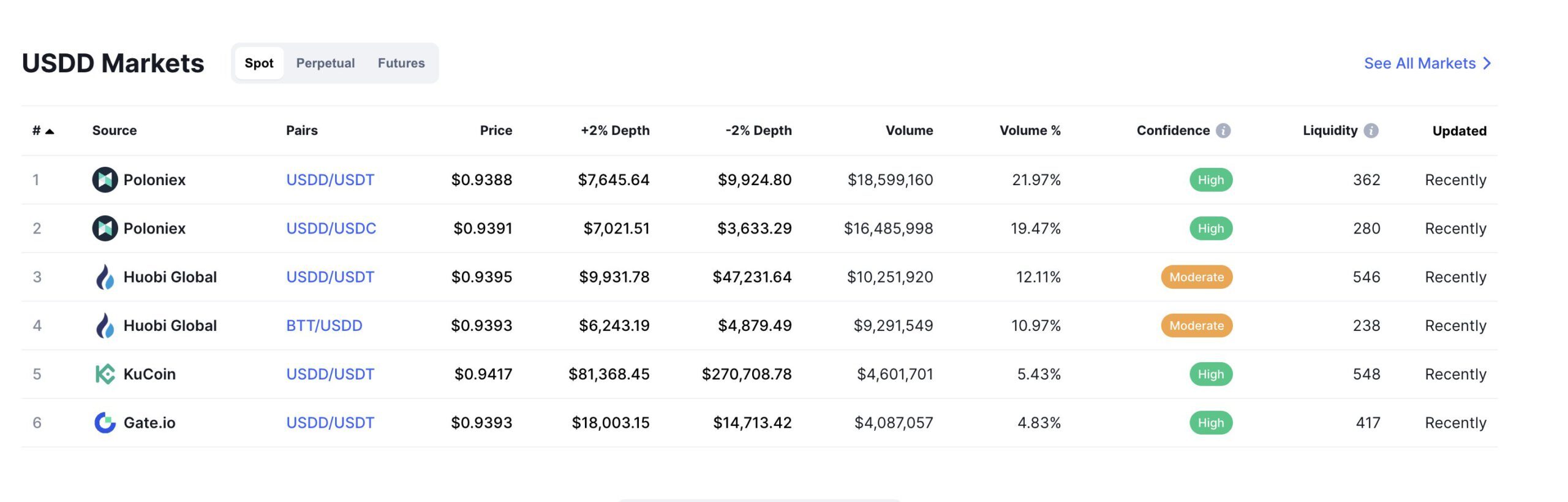
Task: Sort by the Updated column header
Action: pyautogui.click(x=1460, y=131)
